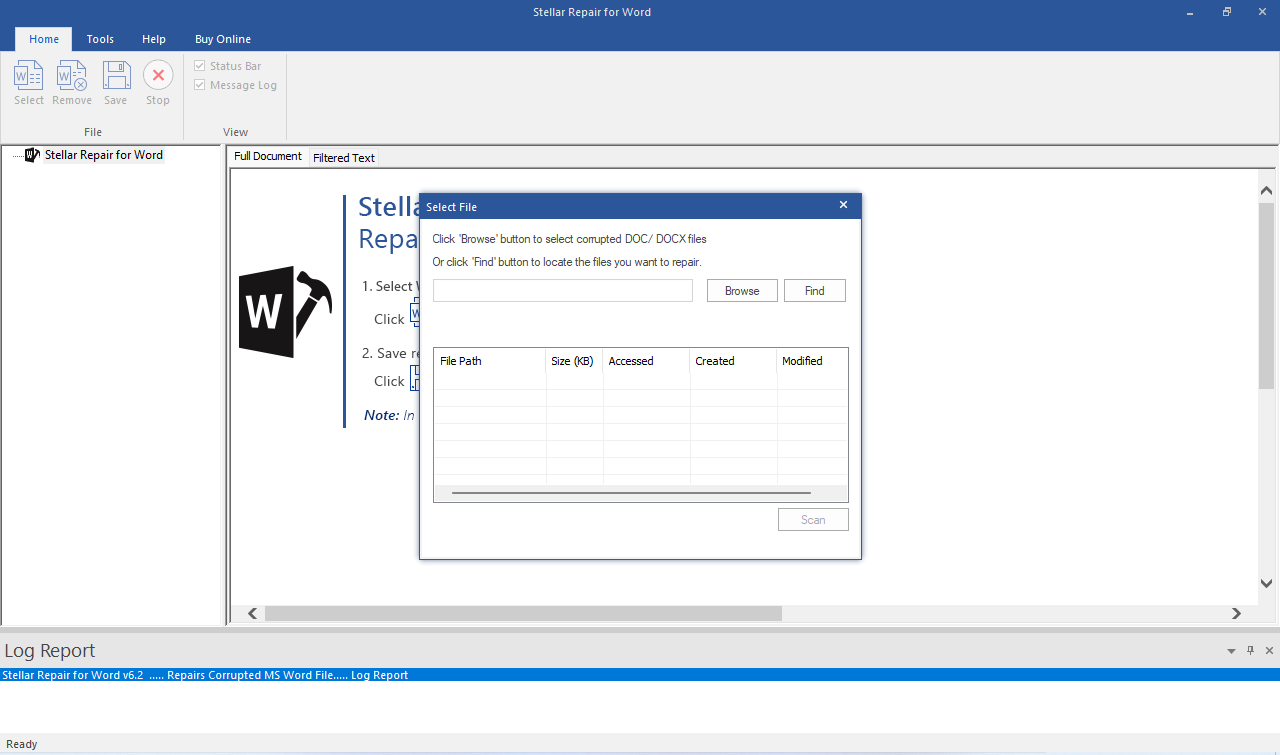Click the document vertical scroll up arrow
The height and width of the screenshot is (755, 1280).
[1267, 190]
